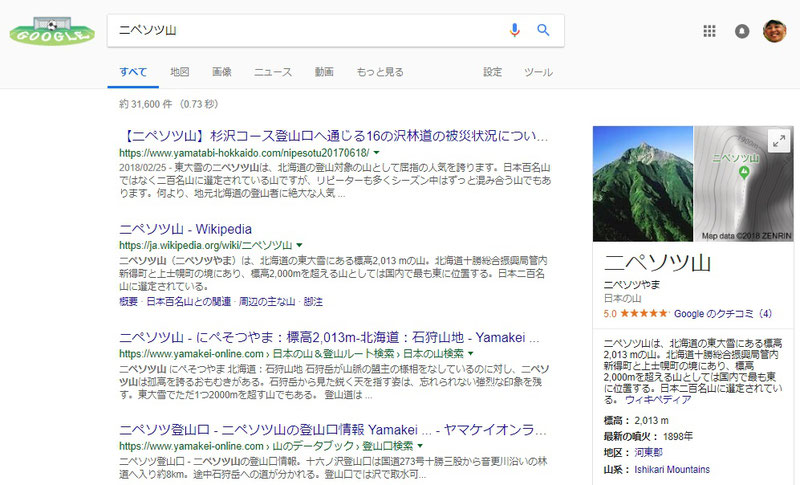Screen dimensions: 800x485
Task: Open Google のクチコミ (4) reviews link
Action: pos(723,314)
